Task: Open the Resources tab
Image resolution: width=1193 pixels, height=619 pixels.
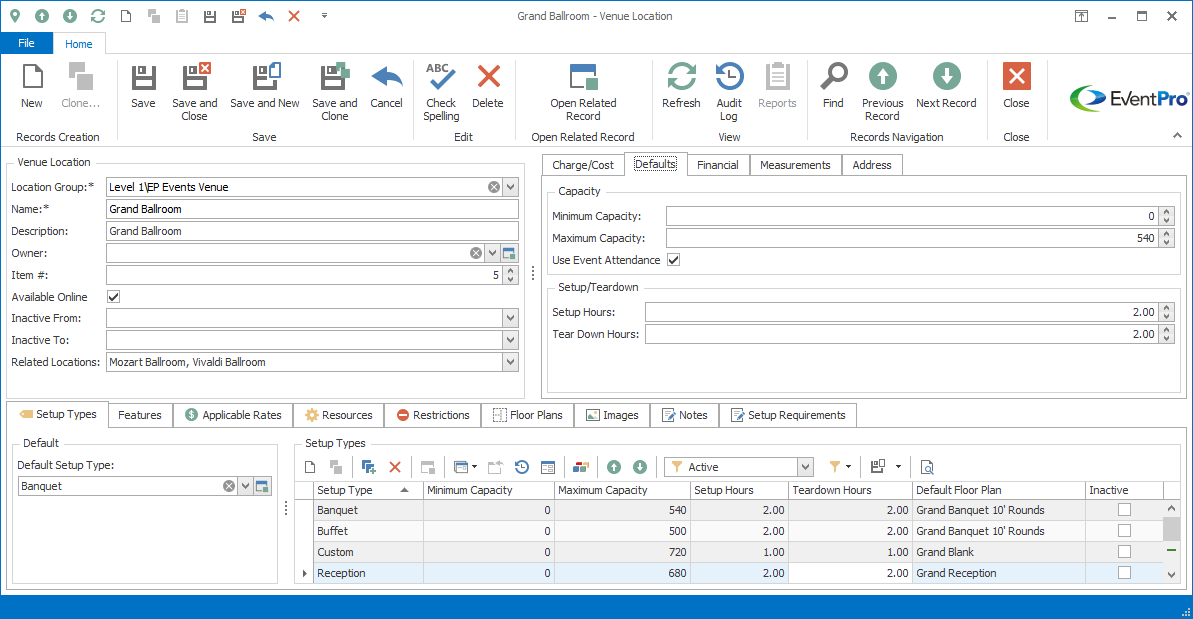Action: [339, 415]
